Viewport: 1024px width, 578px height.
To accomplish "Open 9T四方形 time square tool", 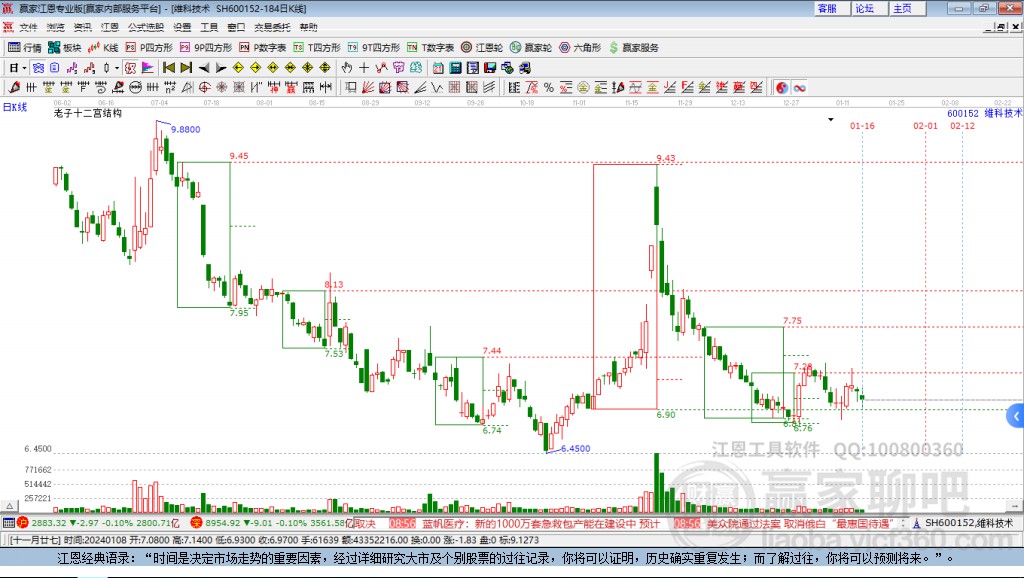I will [374, 48].
